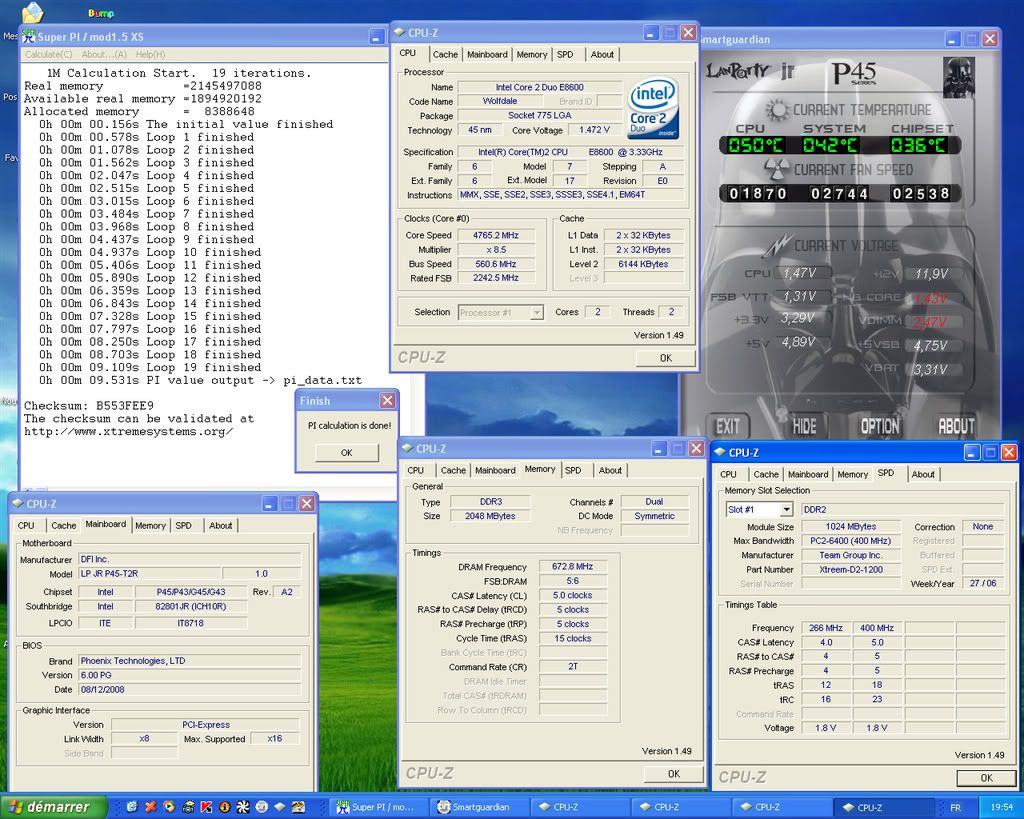Open the folder icon on the desktop
This screenshot has height=819, width=1024.
click(32, 13)
